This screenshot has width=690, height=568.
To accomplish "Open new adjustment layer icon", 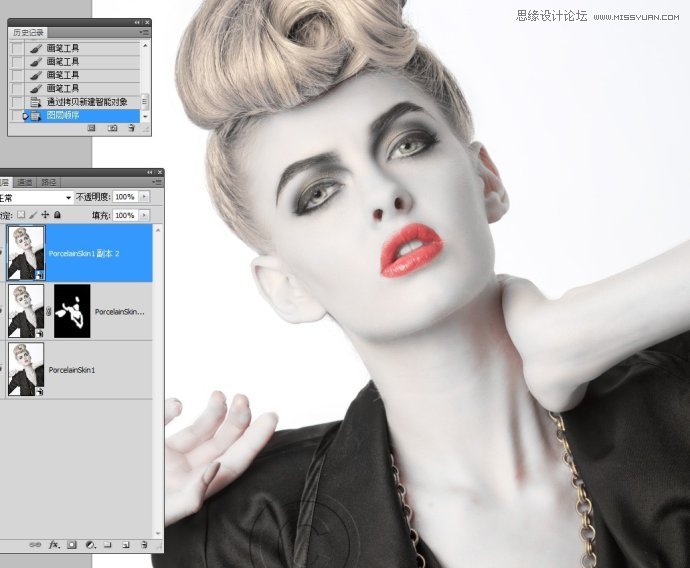I will [90, 545].
